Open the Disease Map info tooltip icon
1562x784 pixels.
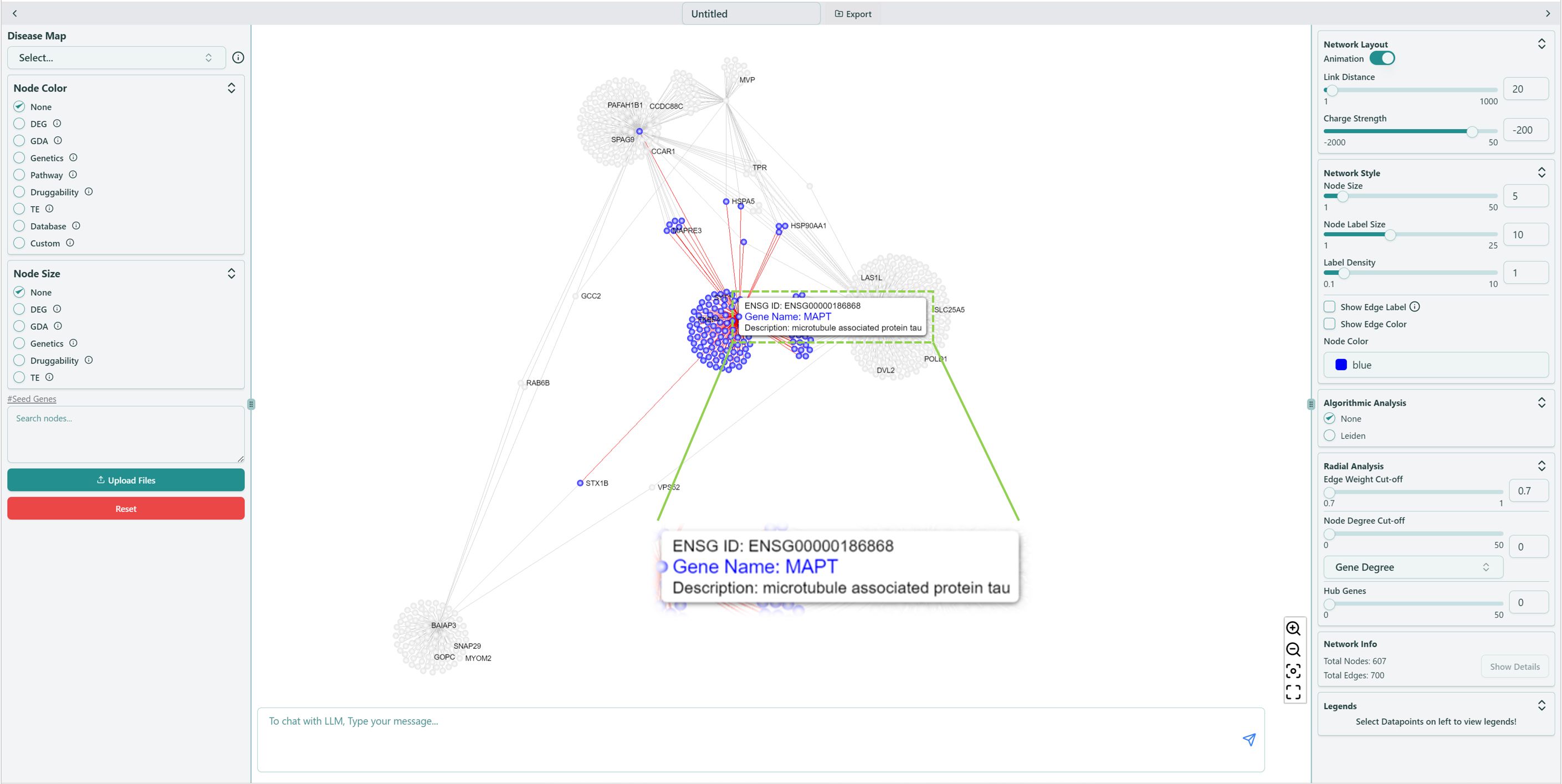[x=238, y=57]
